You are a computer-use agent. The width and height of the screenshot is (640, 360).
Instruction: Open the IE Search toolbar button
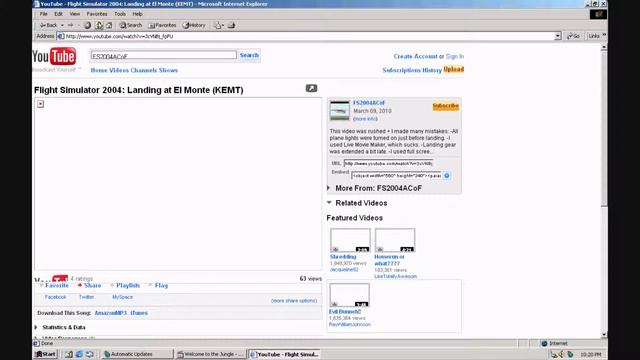pyautogui.click(x=131, y=25)
